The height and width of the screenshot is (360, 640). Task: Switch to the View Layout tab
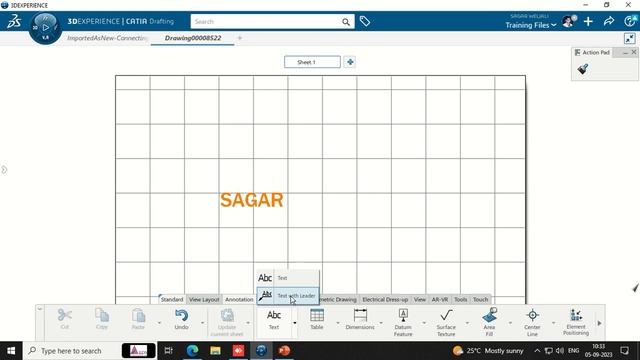tap(204, 299)
